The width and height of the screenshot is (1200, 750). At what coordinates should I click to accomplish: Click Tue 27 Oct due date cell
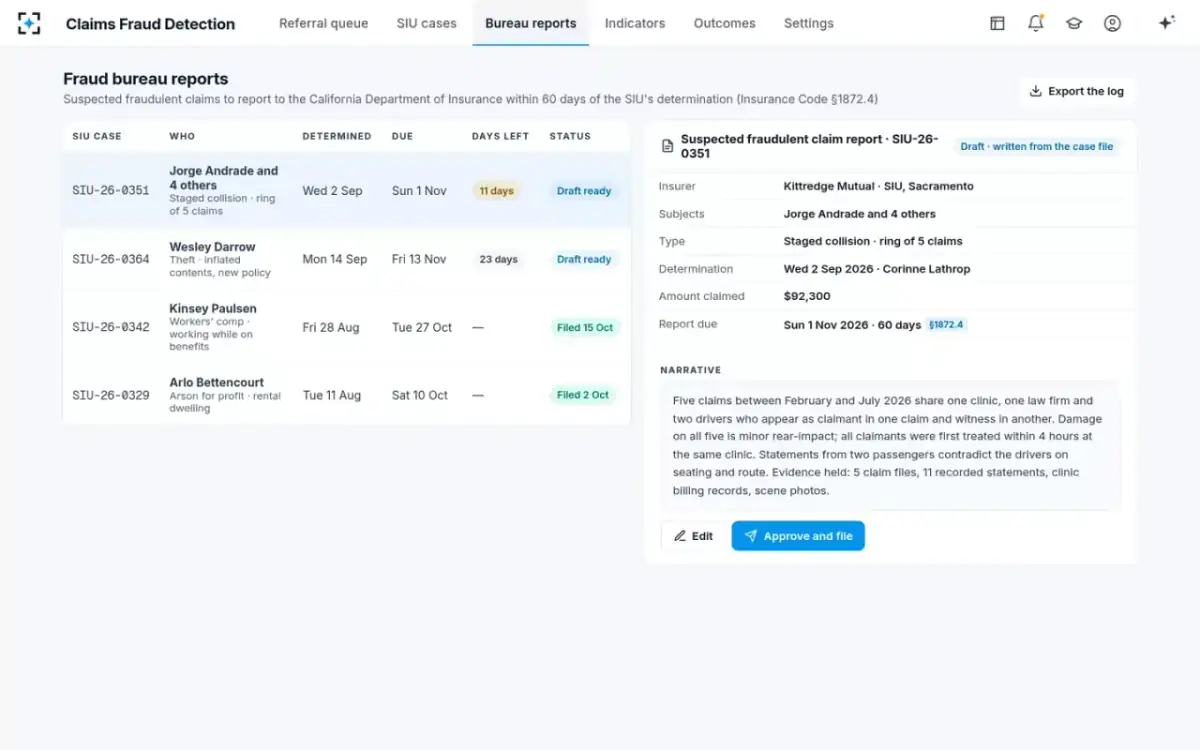coord(422,327)
